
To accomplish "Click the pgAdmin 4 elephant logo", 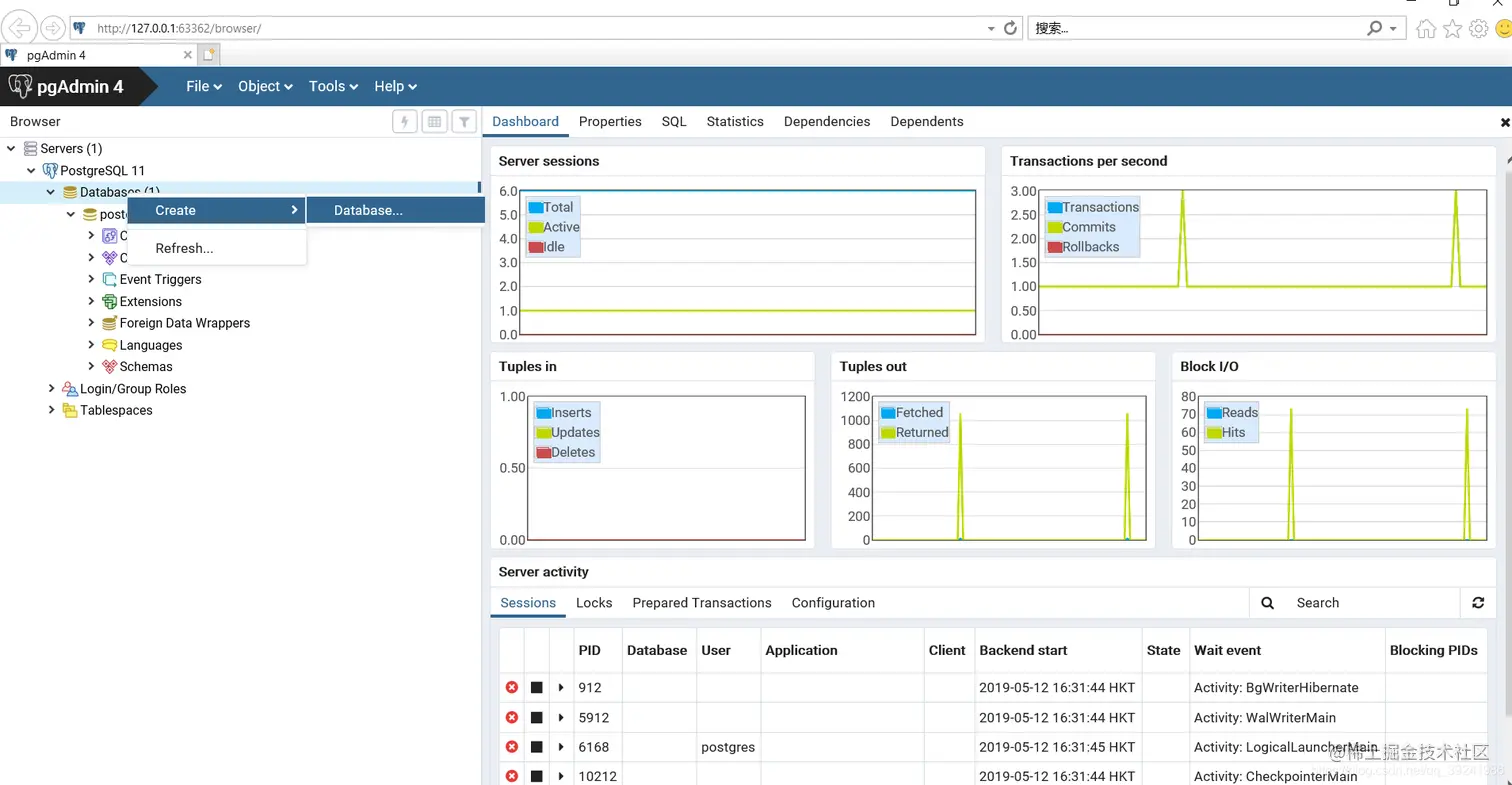I will (20, 87).
